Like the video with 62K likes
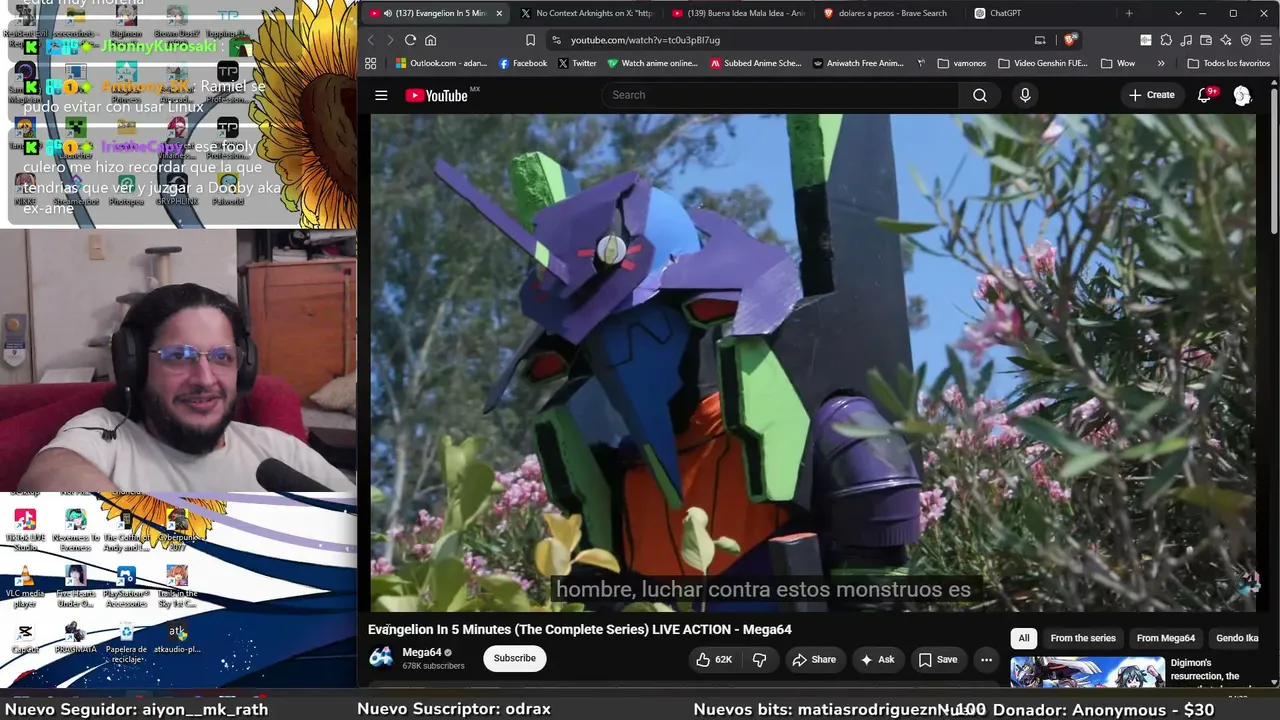 [715, 659]
